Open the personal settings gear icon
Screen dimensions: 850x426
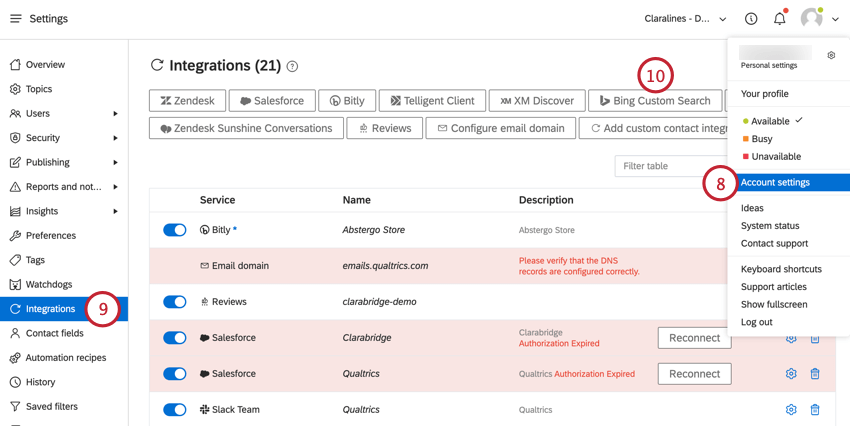coord(831,55)
